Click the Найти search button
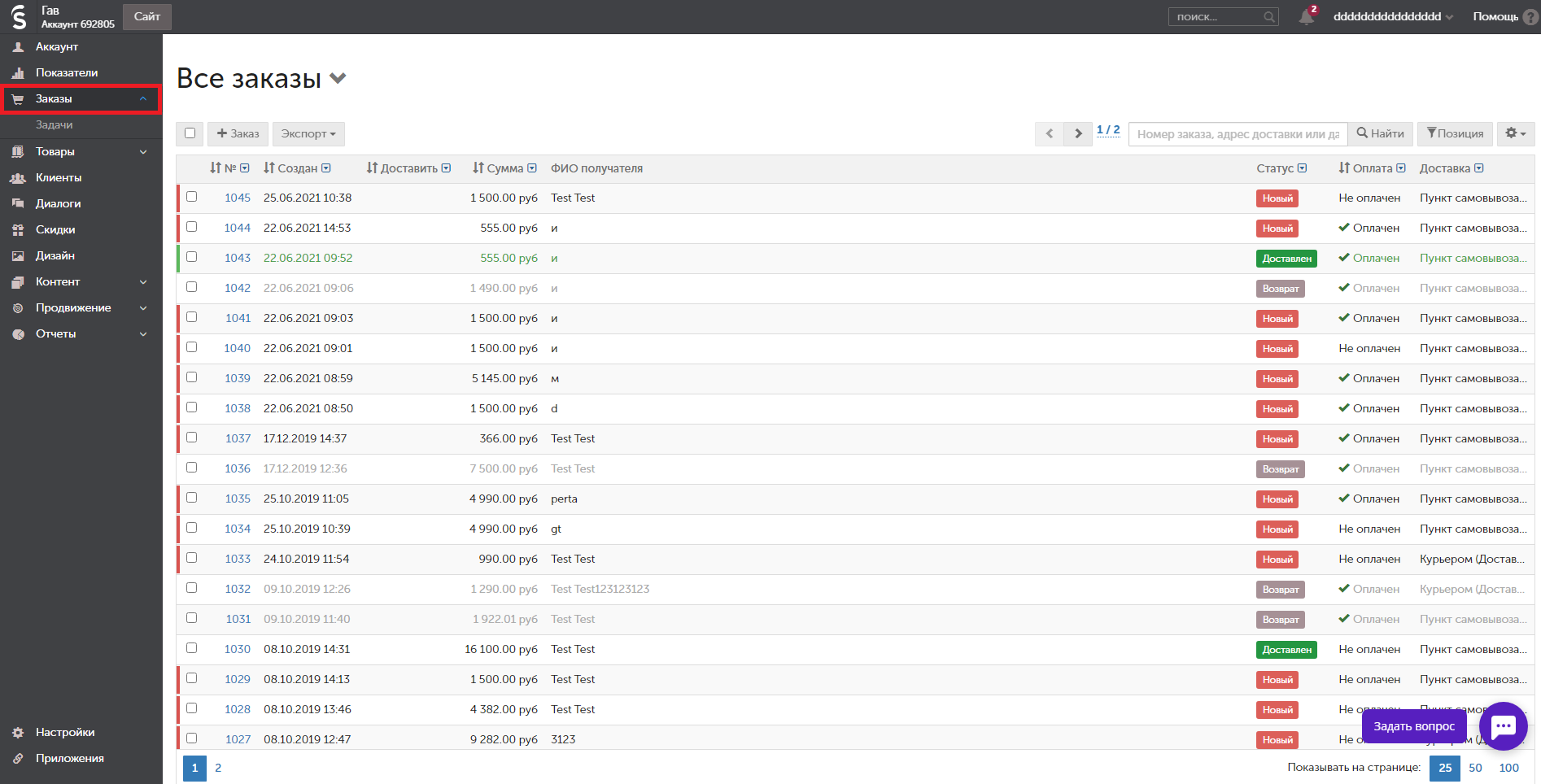This screenshot has height=784, width=1541. [1381, 133]
